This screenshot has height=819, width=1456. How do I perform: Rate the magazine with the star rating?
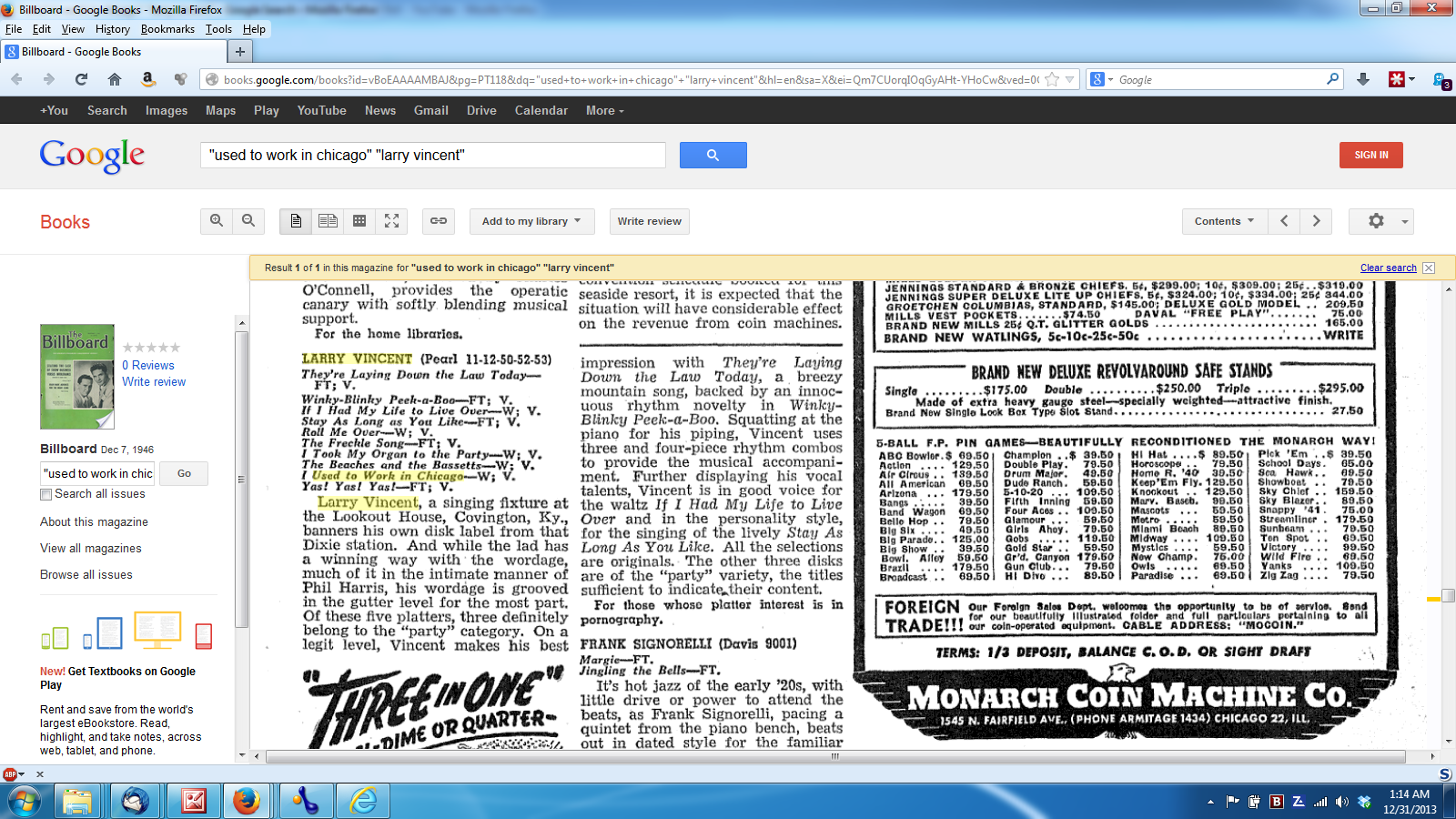tap(151, 348)
